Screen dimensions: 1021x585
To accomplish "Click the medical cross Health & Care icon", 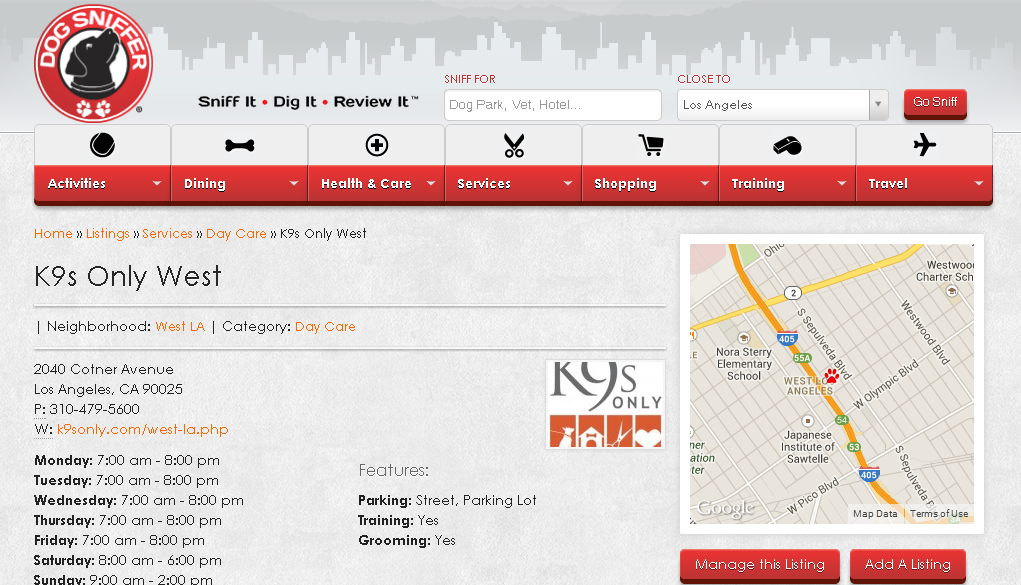I will (x=376, y=145).
